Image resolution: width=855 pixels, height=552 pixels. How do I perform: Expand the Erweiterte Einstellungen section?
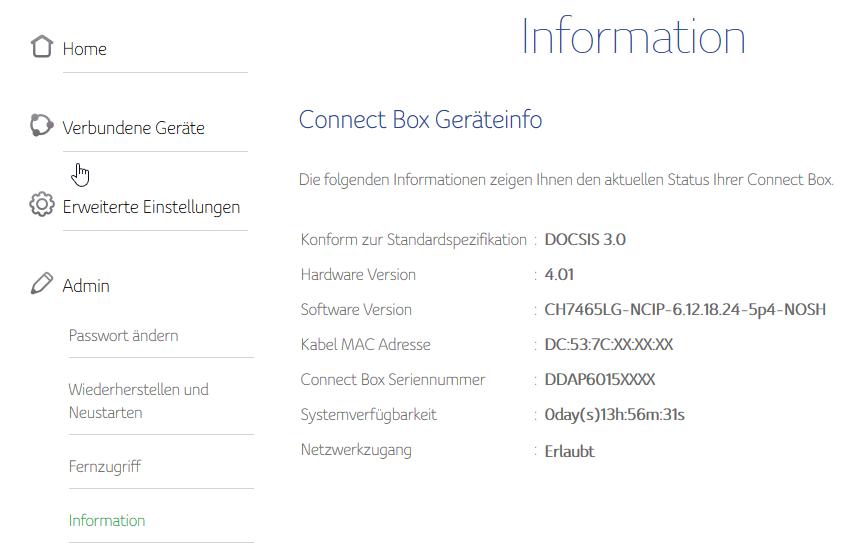coord(151,207)
